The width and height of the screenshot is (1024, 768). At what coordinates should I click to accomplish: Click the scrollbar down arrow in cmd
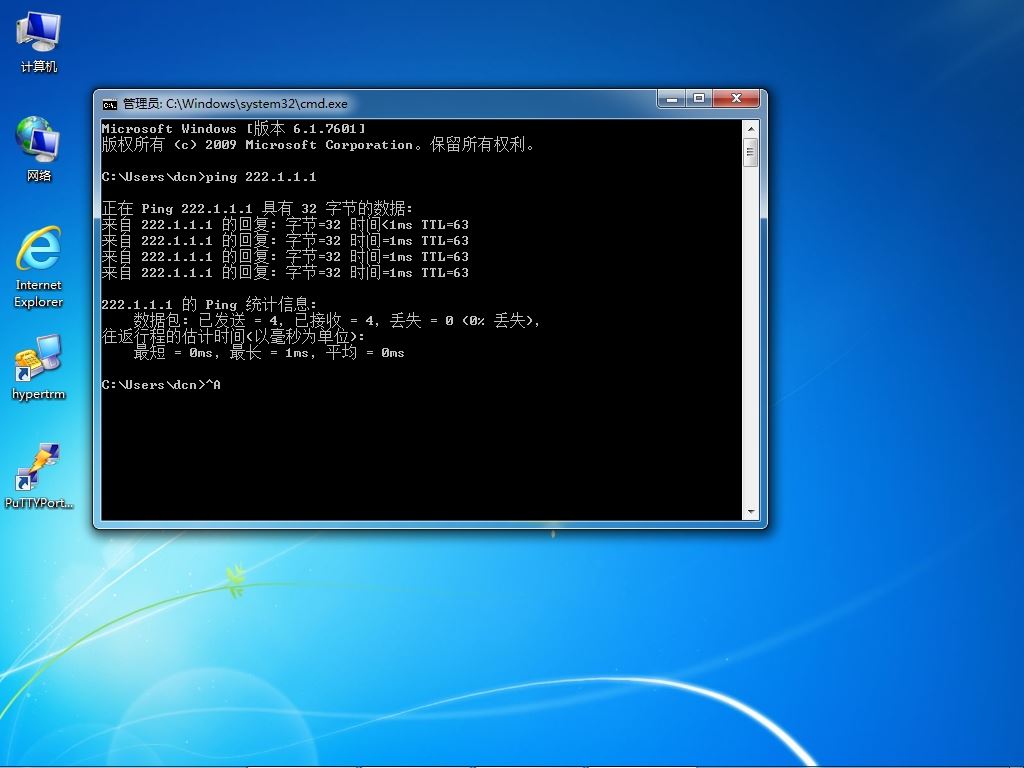tap(750, 512)
